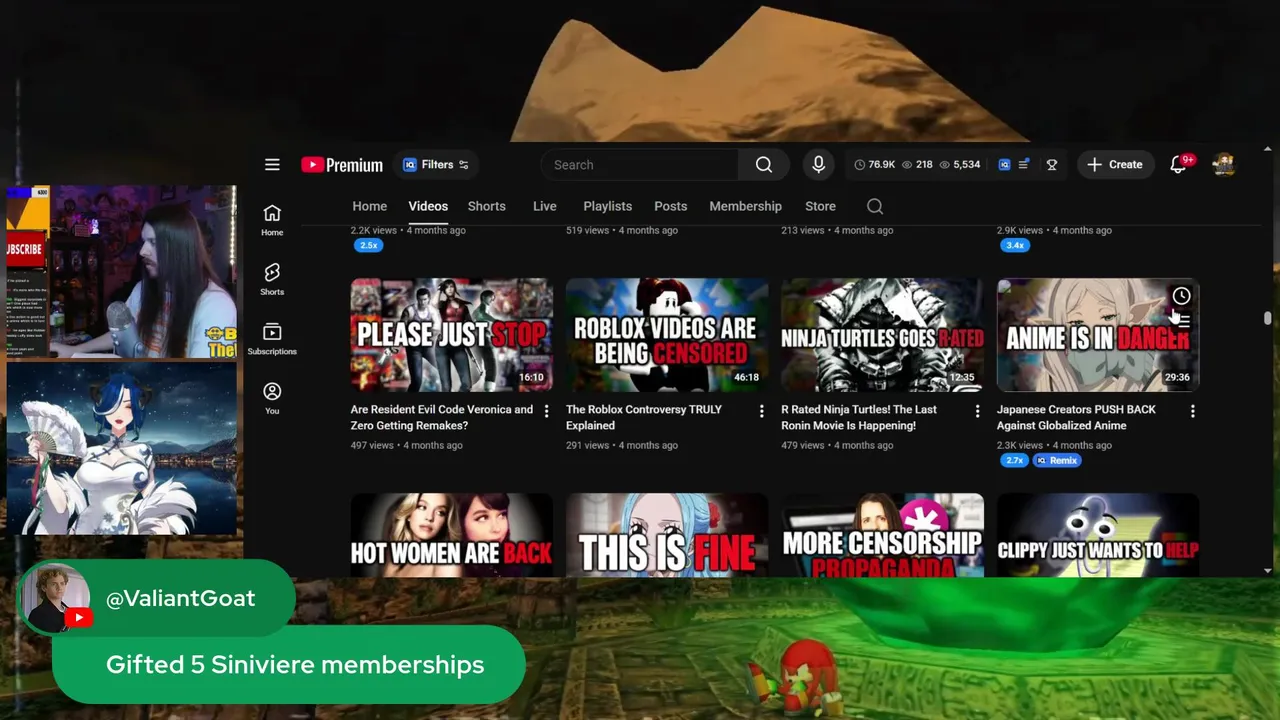Click the 218 views stat
This screenshot has width=1280, height=720.
[917, 165]
